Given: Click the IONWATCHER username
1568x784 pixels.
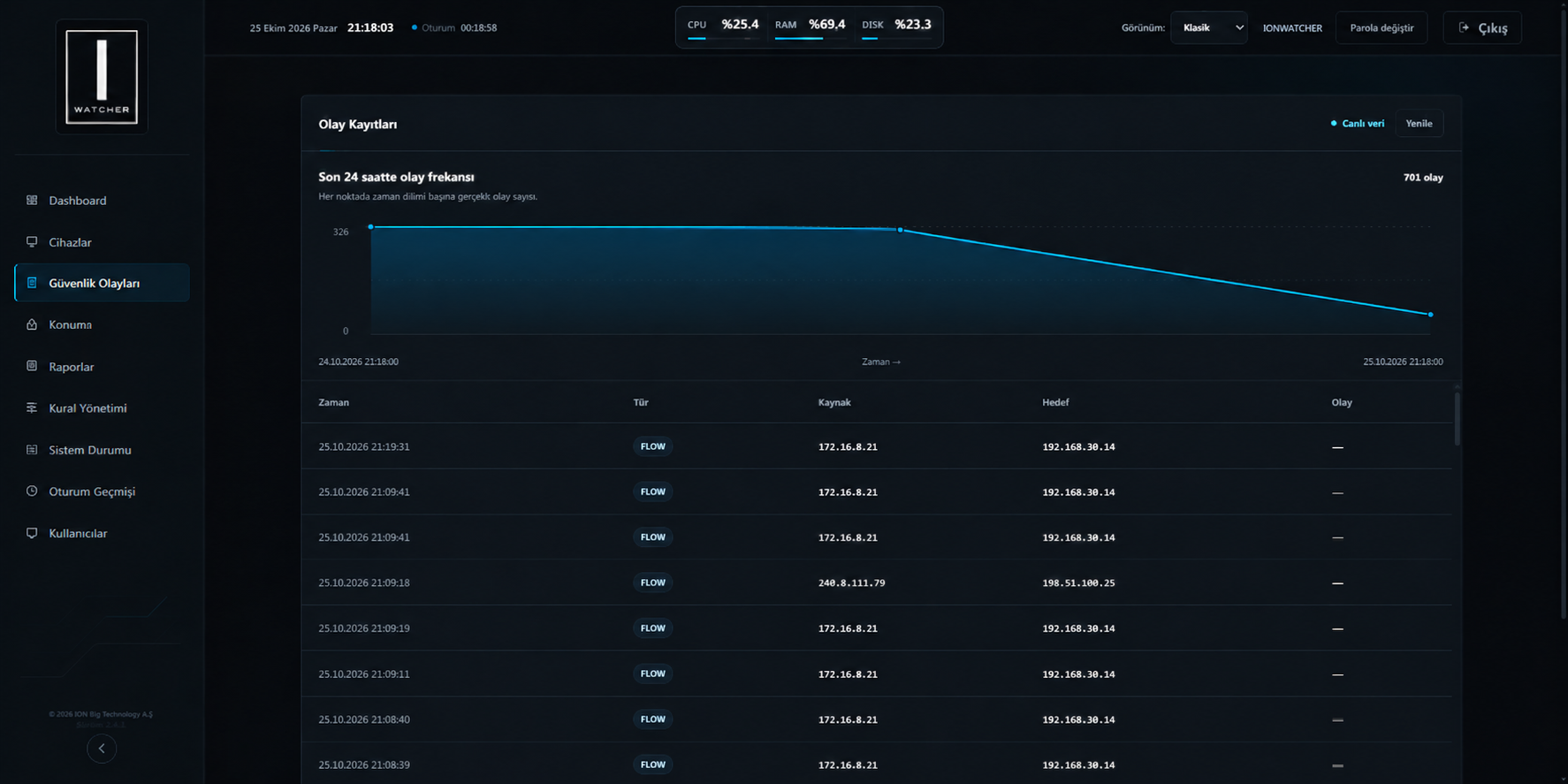Looking at the screenshot, I should click(1292, 28).
